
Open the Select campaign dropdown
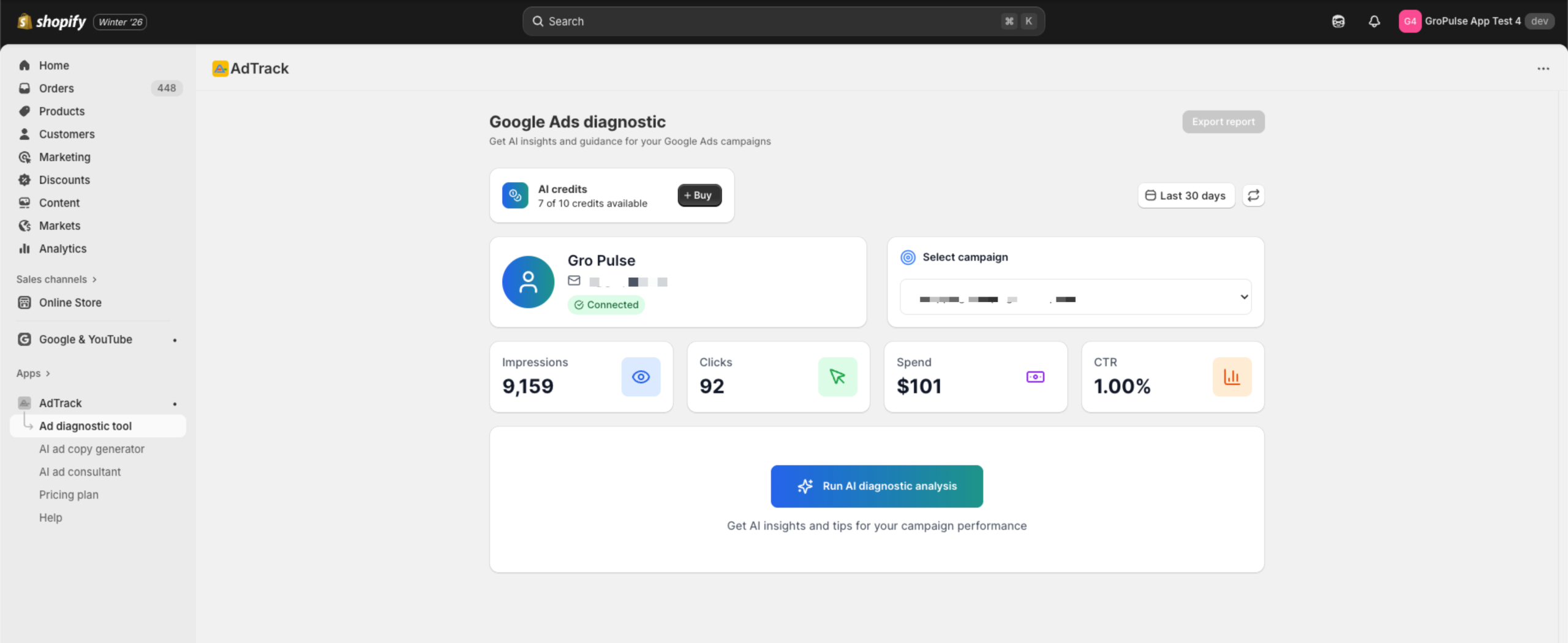[1075, 297]
